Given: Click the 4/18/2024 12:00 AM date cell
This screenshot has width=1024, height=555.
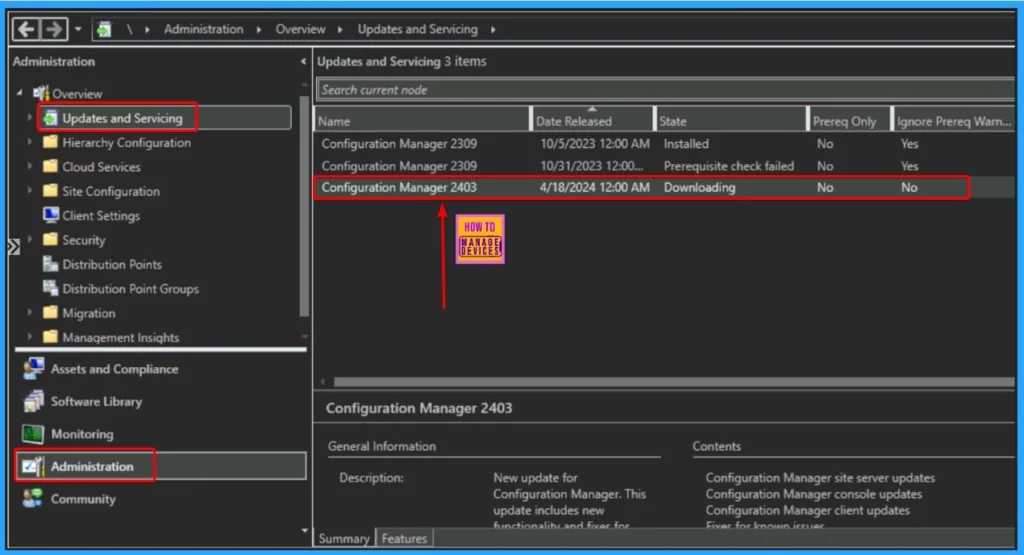Looking at the screenshot, I should pyautogui.click(x=594, y=187).
